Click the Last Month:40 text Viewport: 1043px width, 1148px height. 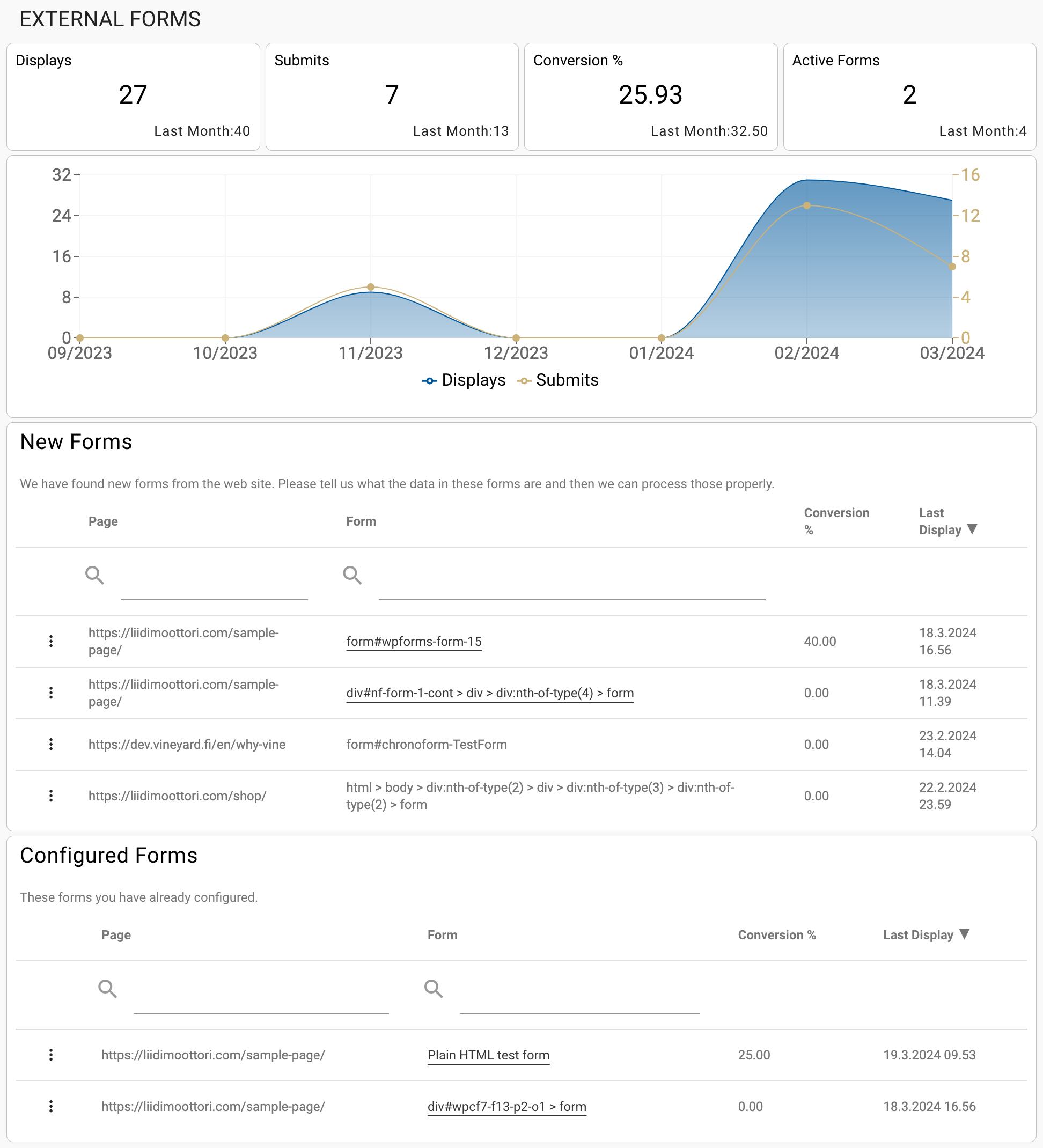point(202,131)
